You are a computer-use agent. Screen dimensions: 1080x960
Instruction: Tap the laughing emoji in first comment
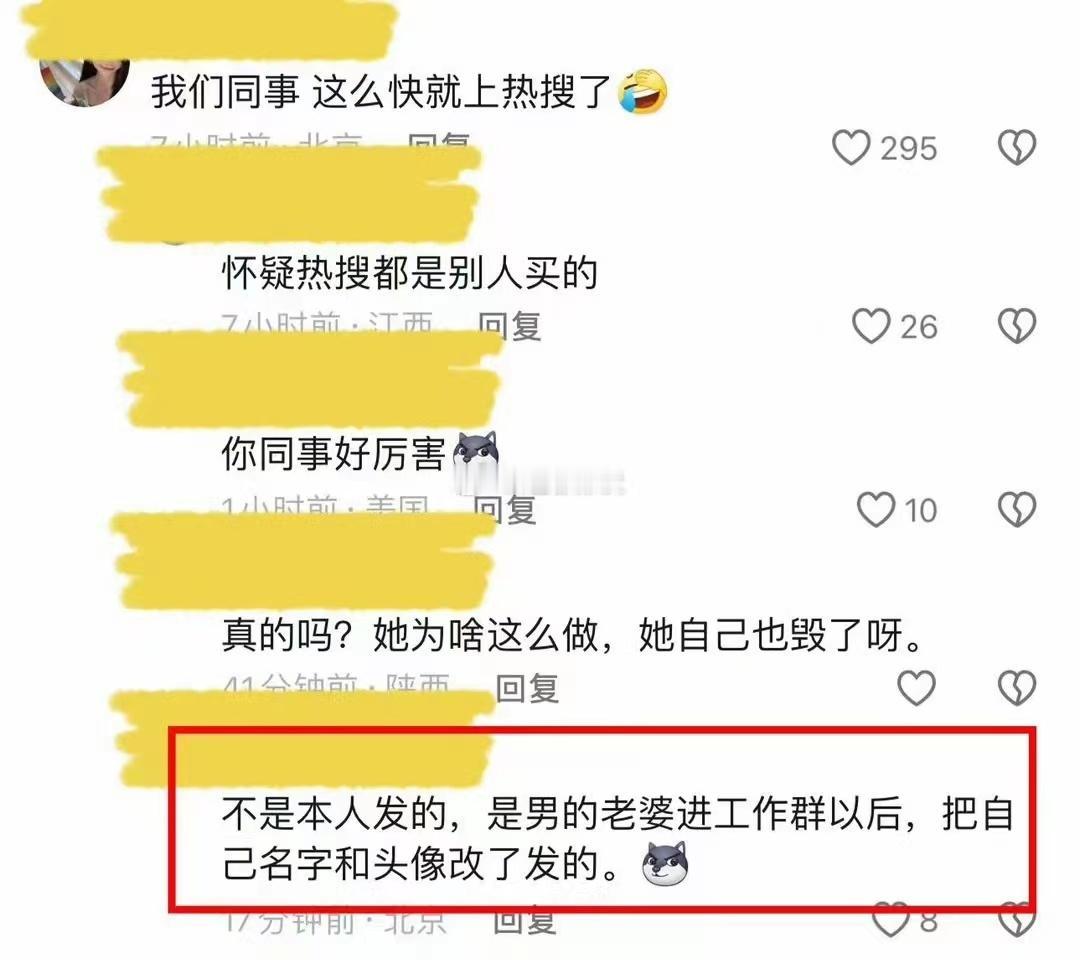click(x=643, y=92)
